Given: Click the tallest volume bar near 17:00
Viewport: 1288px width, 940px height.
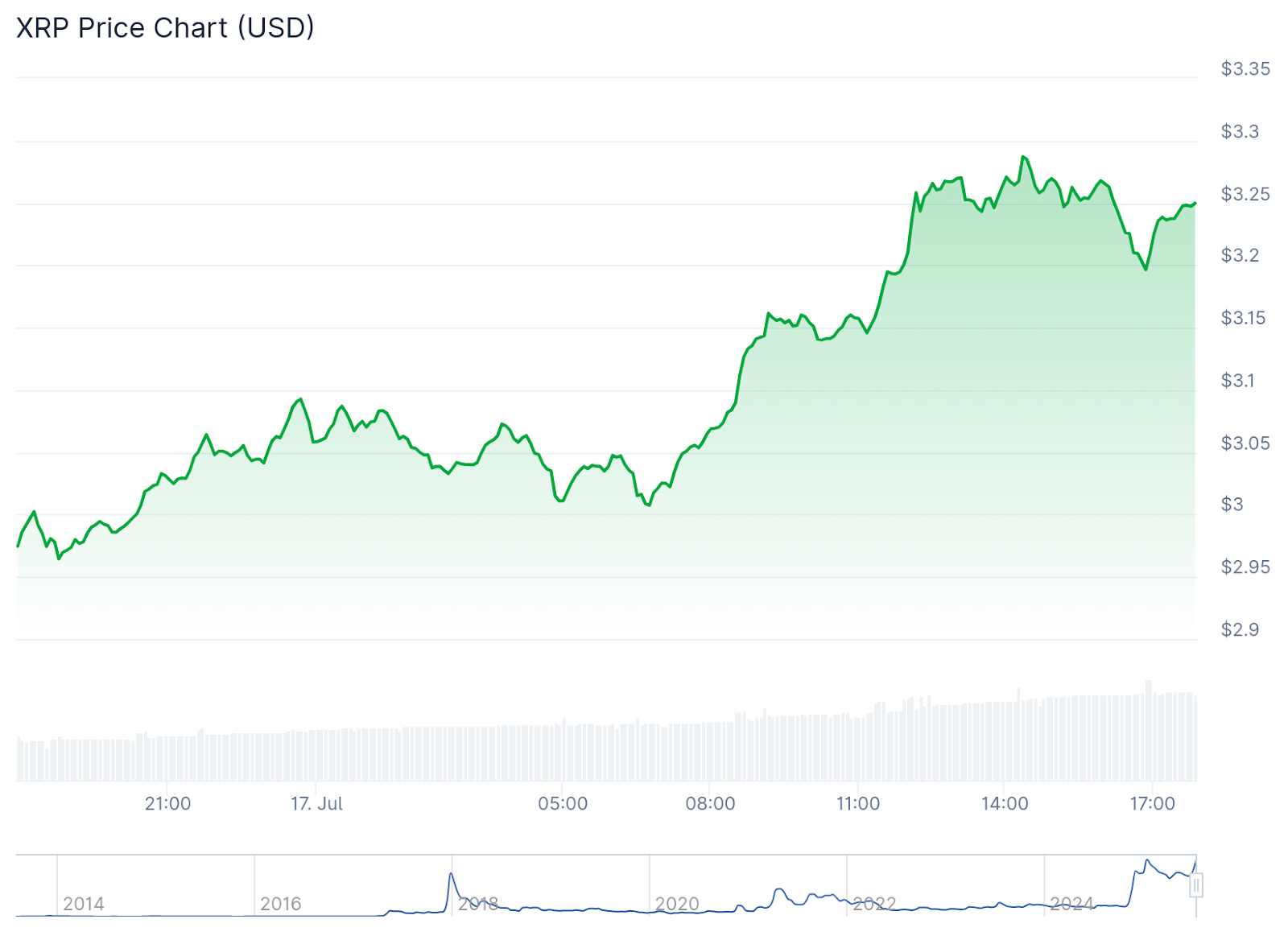Looking at the screenshot, I should (x=1149, y=730).
